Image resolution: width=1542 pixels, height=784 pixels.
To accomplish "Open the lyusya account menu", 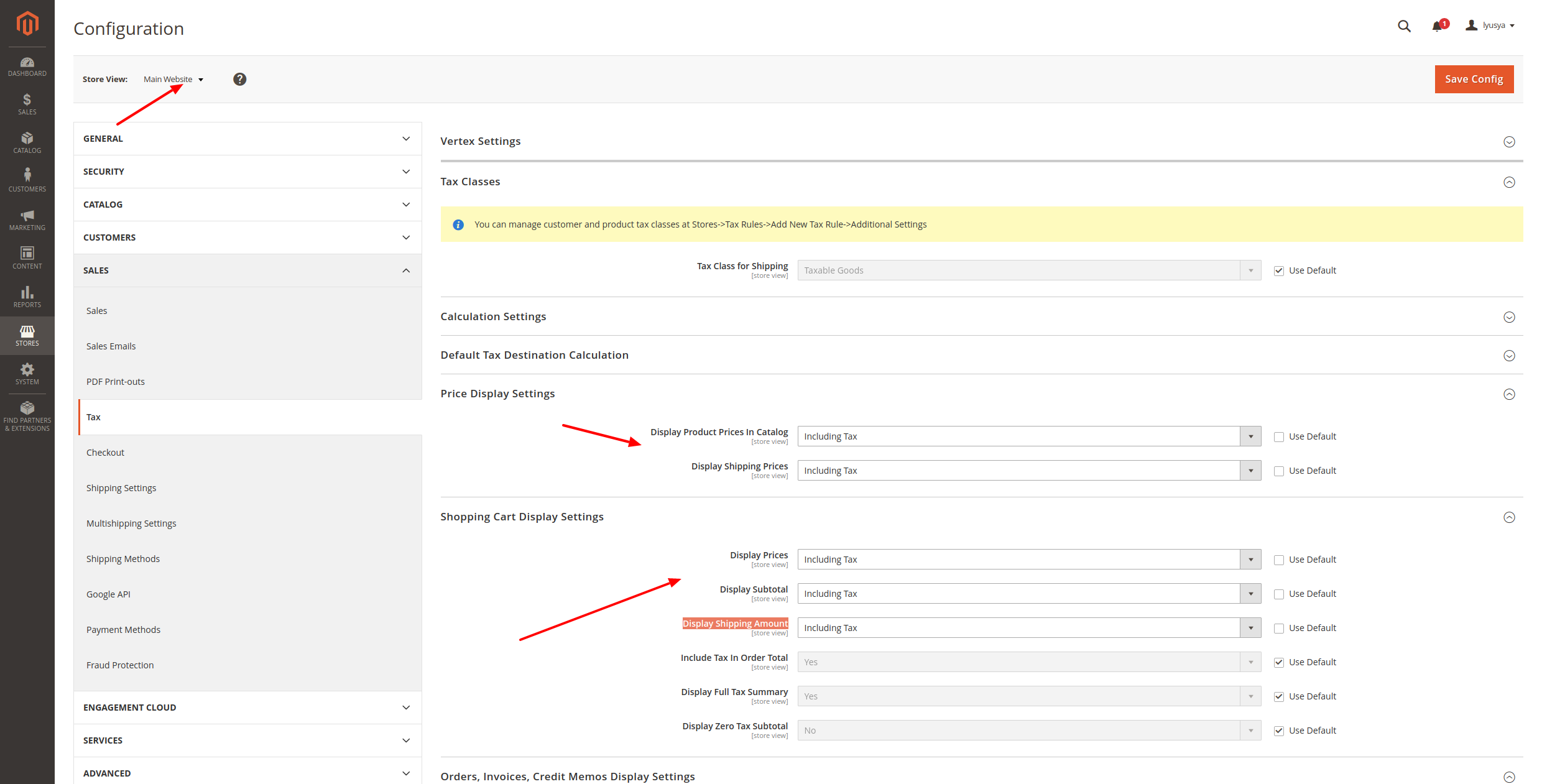I will [1491, 25].
